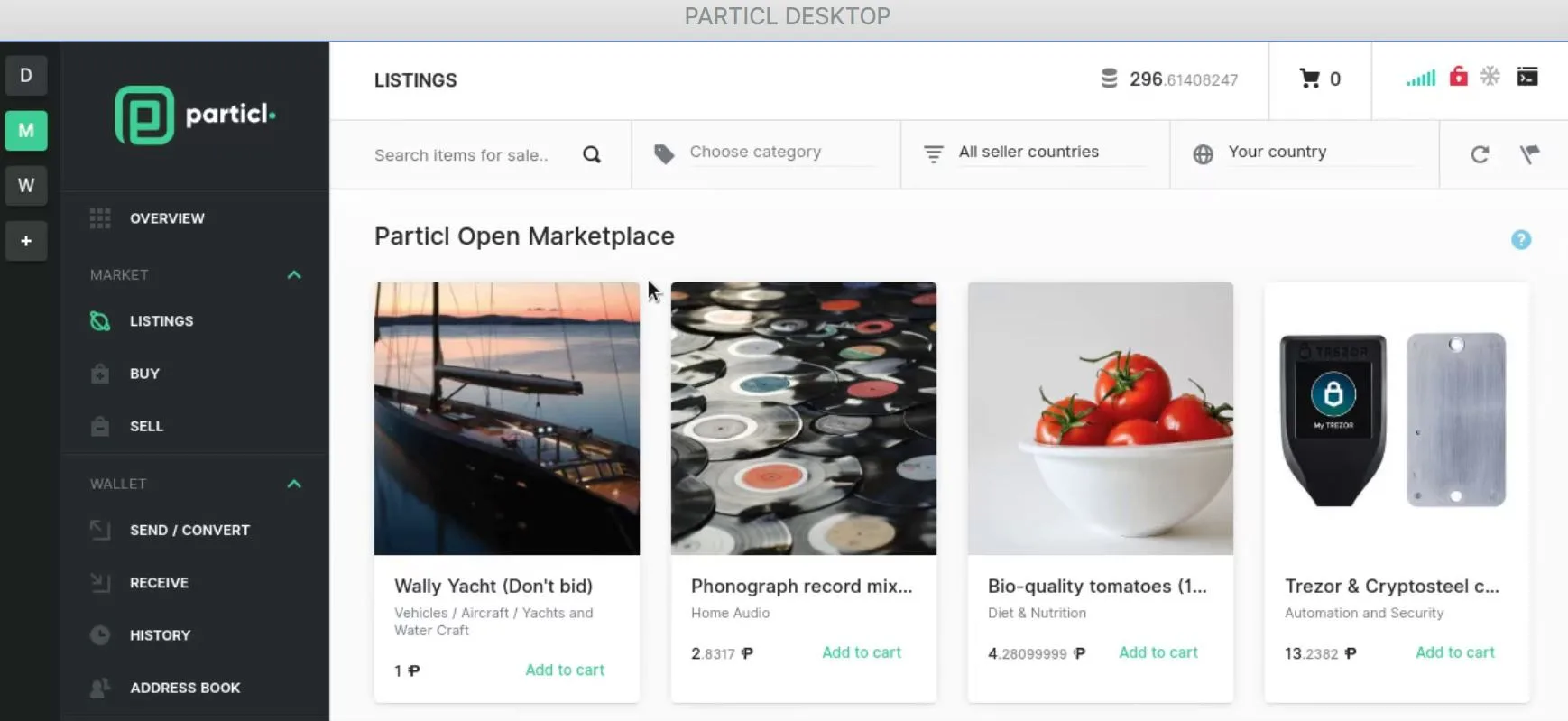Switch to the W wallet tab
Viewport: 1568px width, 721px height.
pyautogui.click(x=26, y=186)
